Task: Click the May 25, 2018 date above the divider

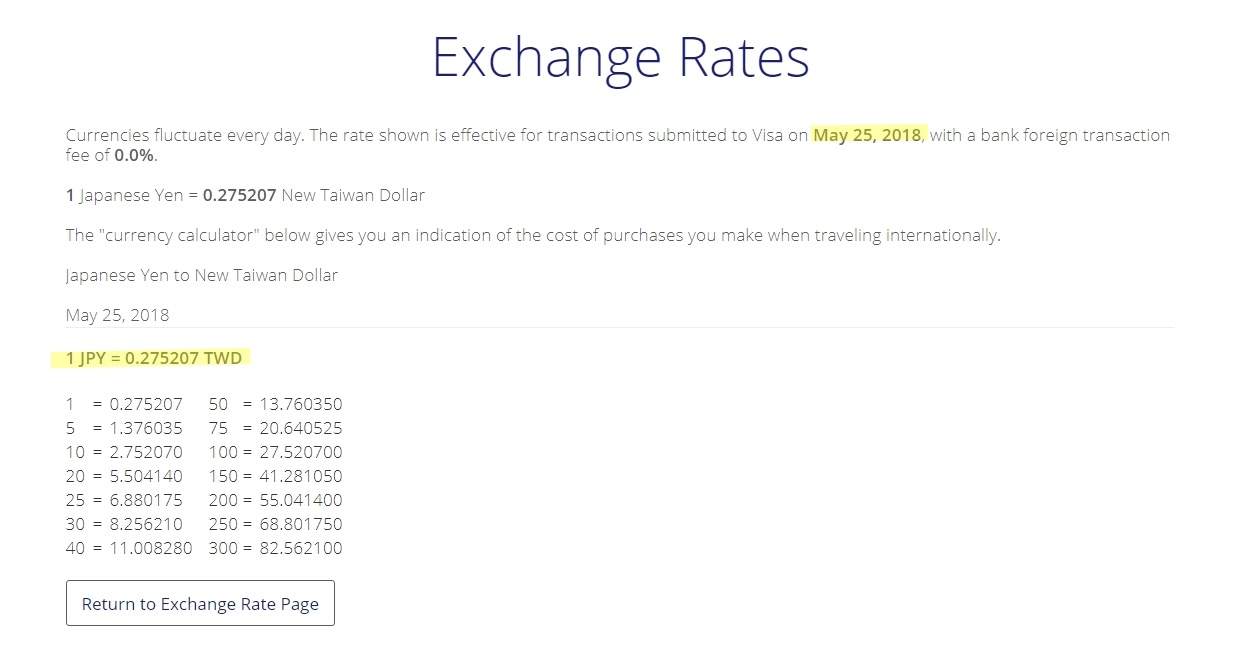Action: click(x=118, y=315)
